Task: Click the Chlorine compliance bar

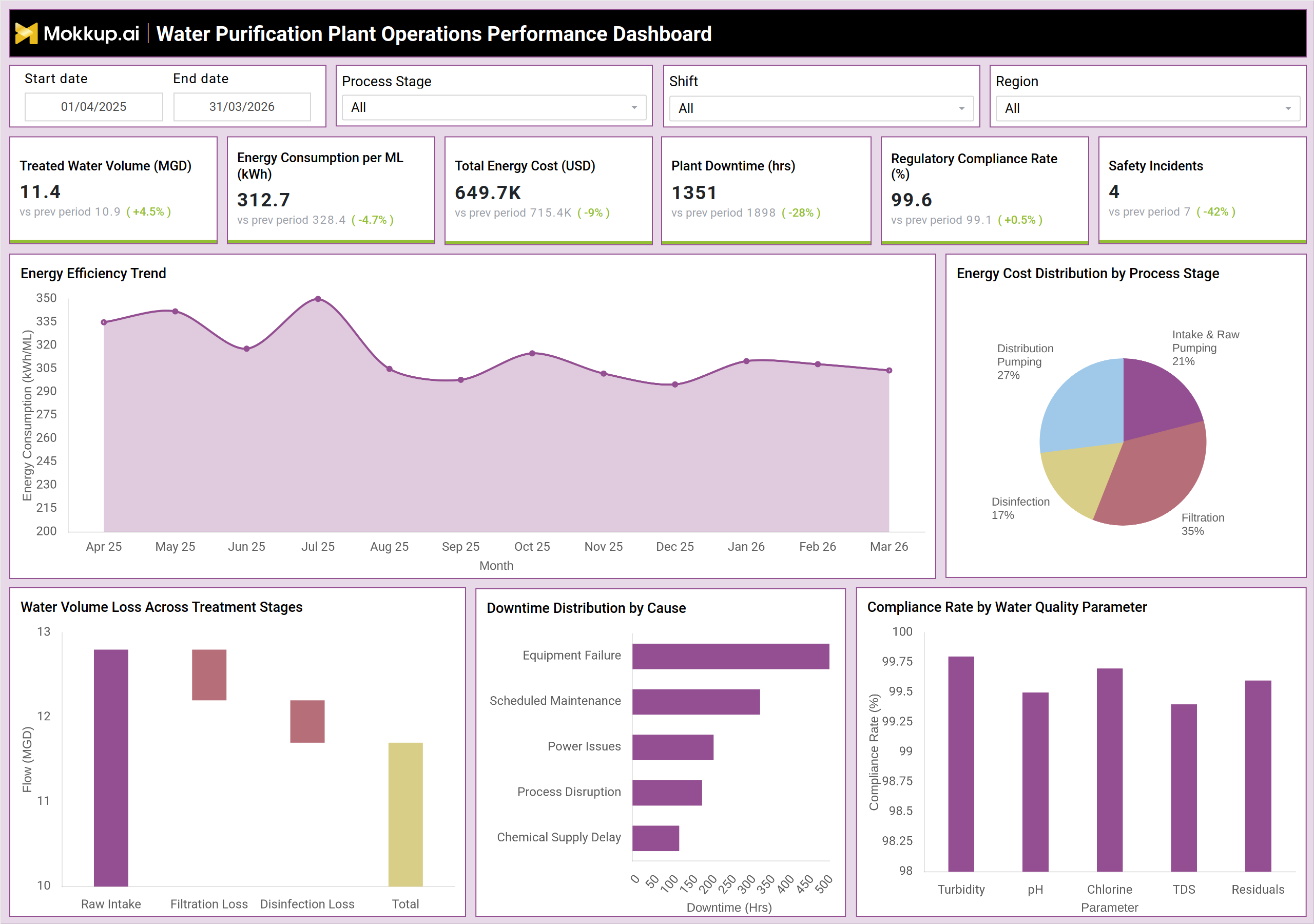Action: (1110, 770)
